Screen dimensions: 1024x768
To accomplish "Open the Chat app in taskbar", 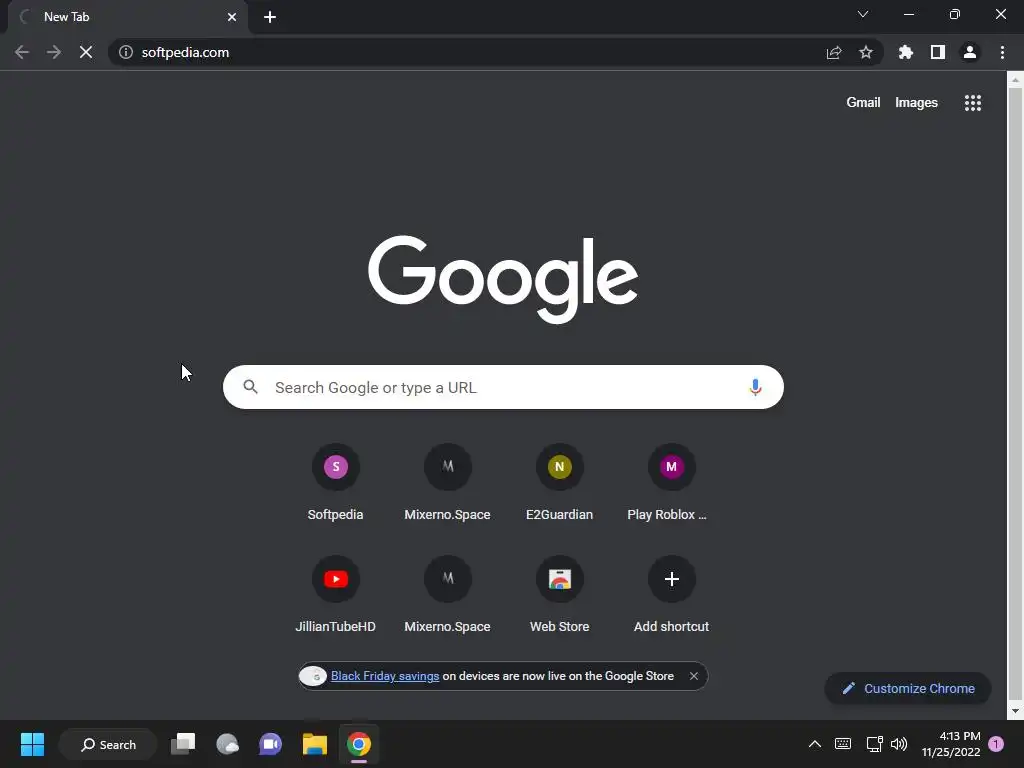I will (x=270, y=744).
